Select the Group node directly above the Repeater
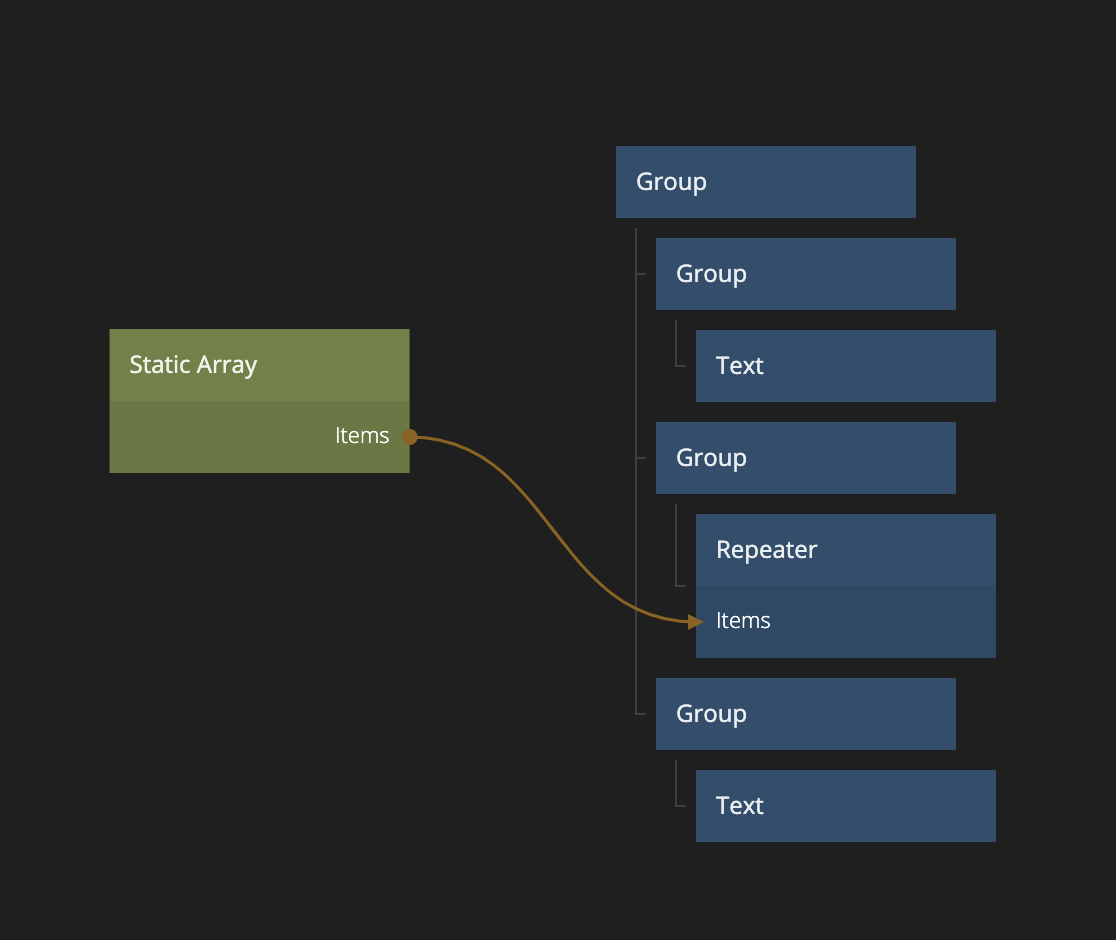Screen dimensions: 1116x940 click(805, 458)
